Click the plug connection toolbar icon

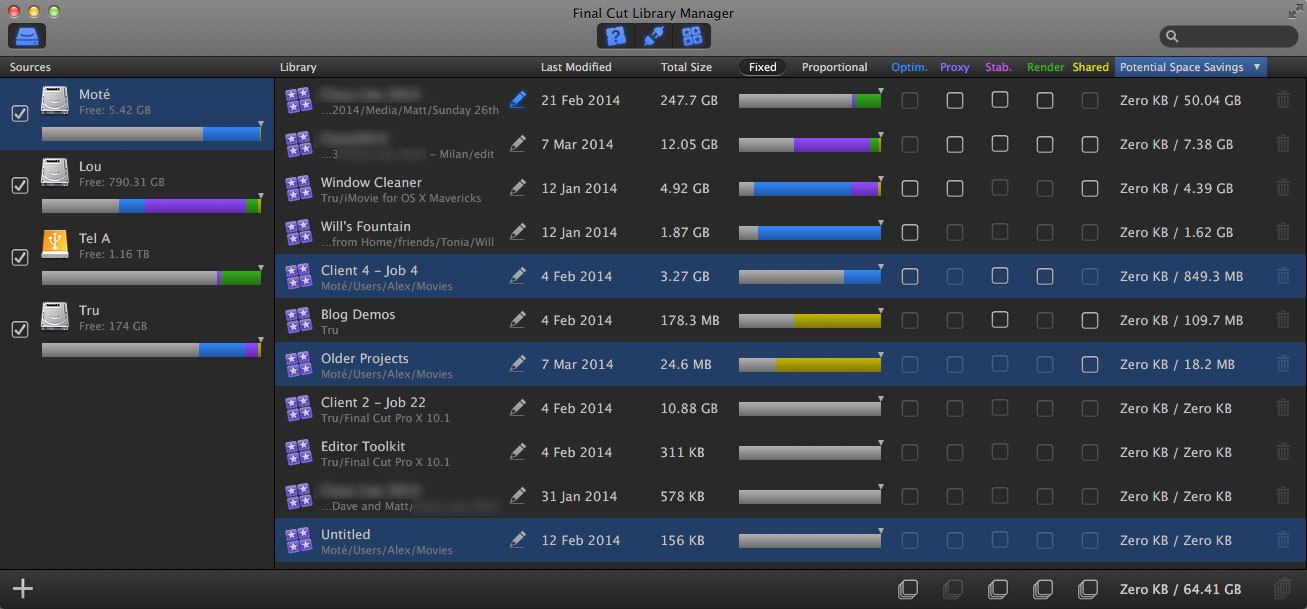[x=654, y=36]
